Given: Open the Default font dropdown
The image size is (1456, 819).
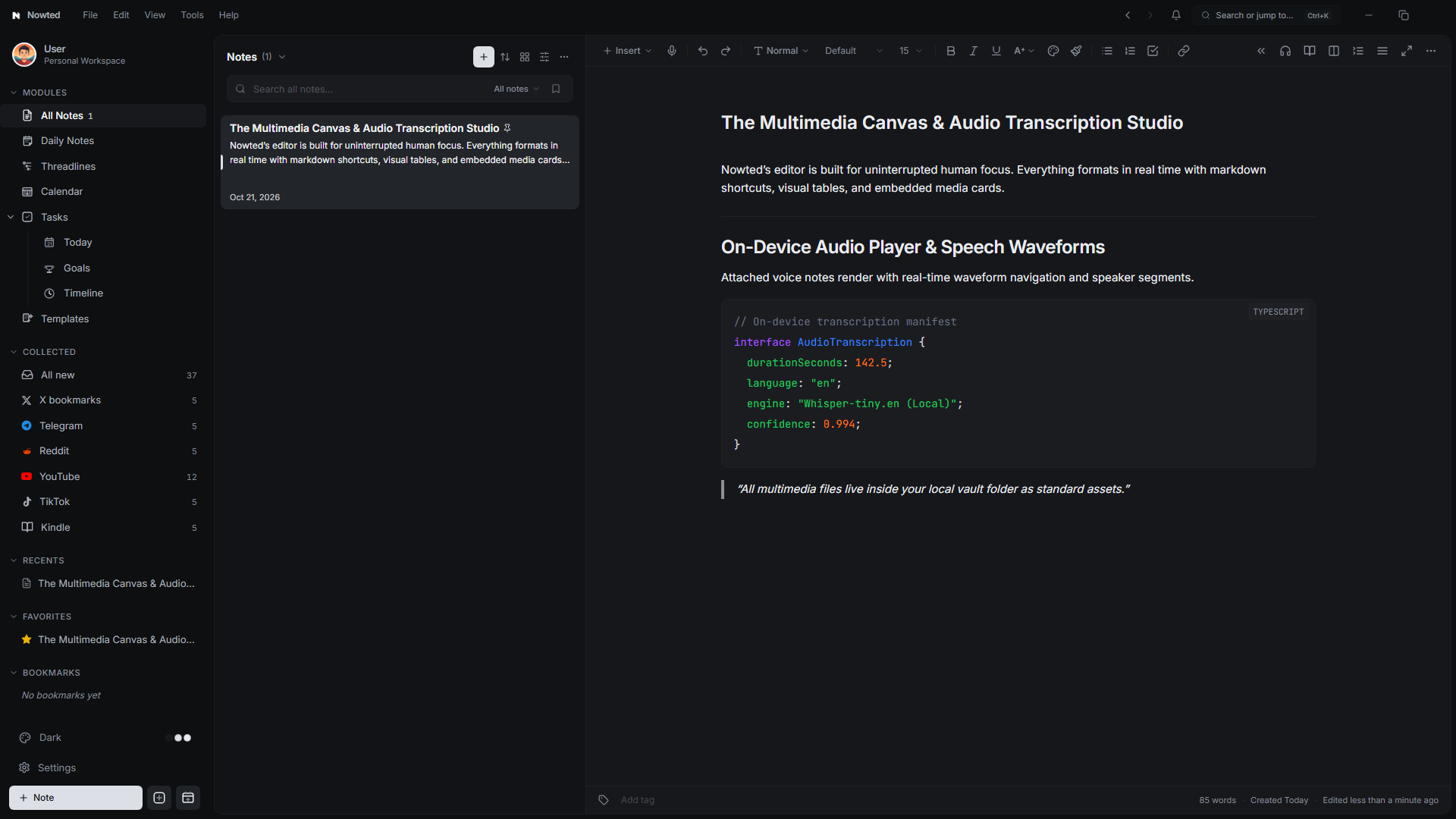Looking at the screenshot, I should [x=854, y=51].
